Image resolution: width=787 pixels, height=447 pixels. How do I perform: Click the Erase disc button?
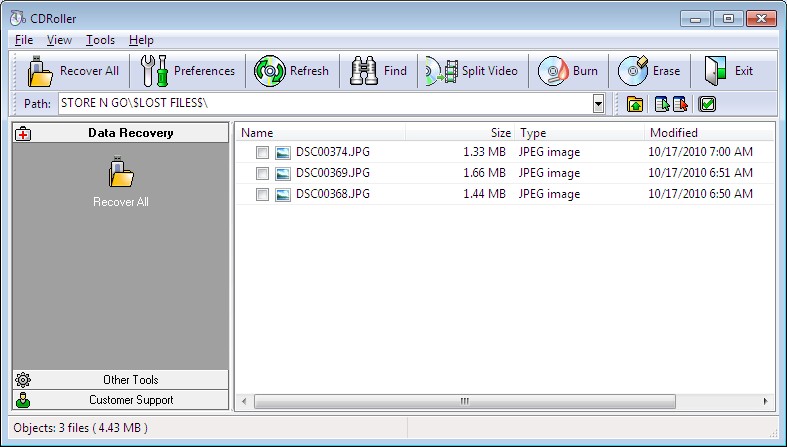point(650,71)
